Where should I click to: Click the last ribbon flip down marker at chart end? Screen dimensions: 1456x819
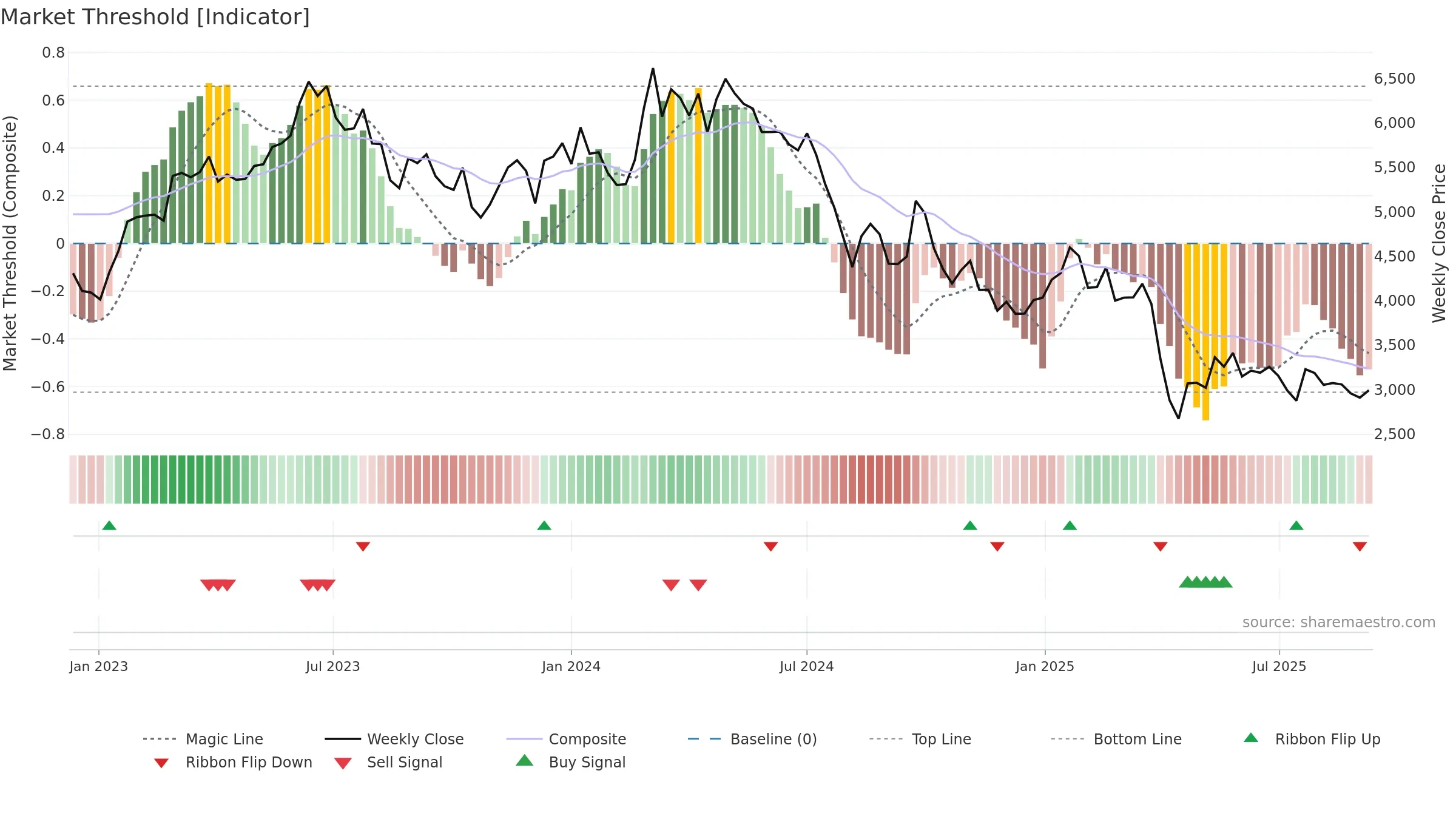coord(1360,547)
